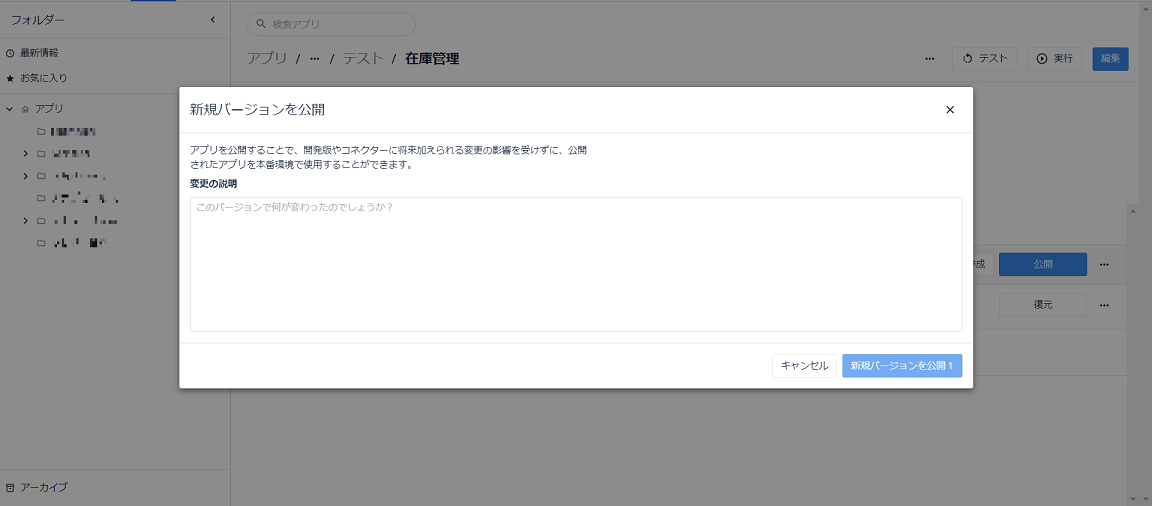Click the テスト button in header
Viewport: 1152px width, 506px height.
coord(984,59)
